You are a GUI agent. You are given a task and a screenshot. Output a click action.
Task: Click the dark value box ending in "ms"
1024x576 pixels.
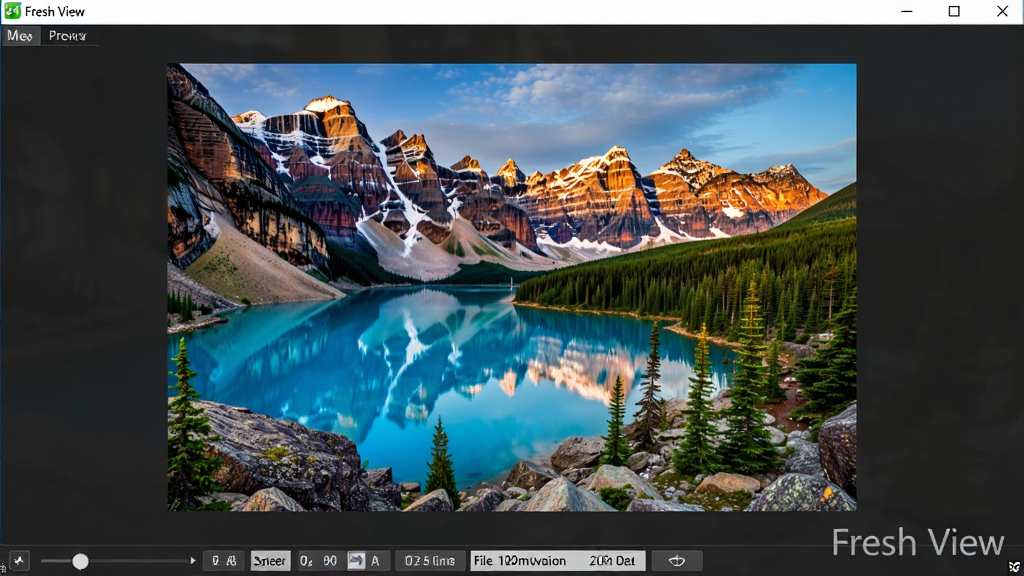pyautogui.click(x=430, y=560)
